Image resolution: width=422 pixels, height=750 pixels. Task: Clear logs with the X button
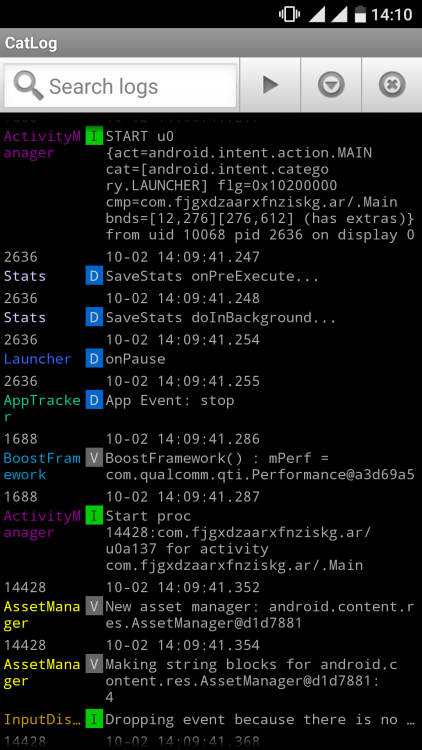392,85
